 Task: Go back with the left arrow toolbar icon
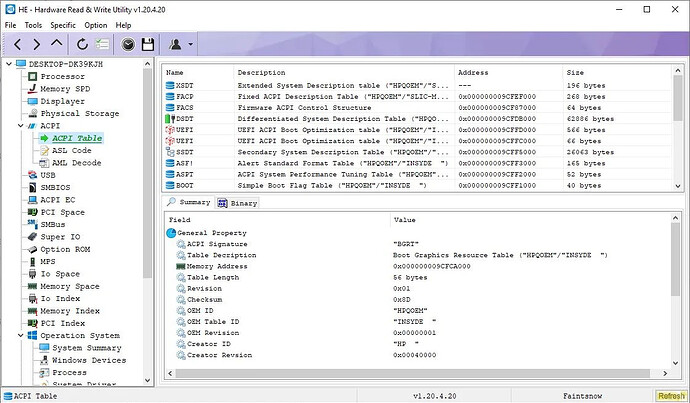point(18,44)
